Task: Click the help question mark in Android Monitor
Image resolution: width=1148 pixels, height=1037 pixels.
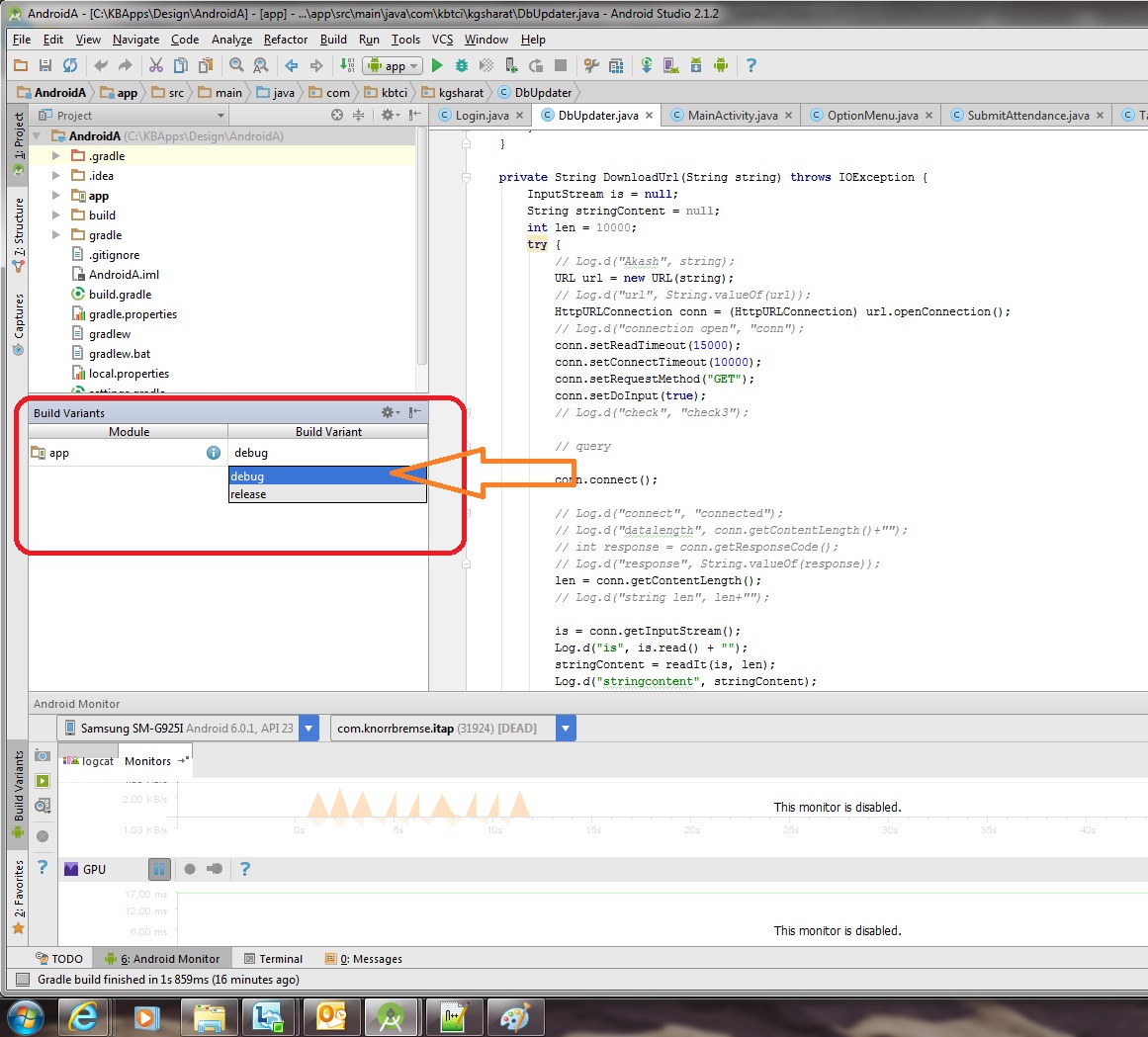Action: [x=42, y=869]
